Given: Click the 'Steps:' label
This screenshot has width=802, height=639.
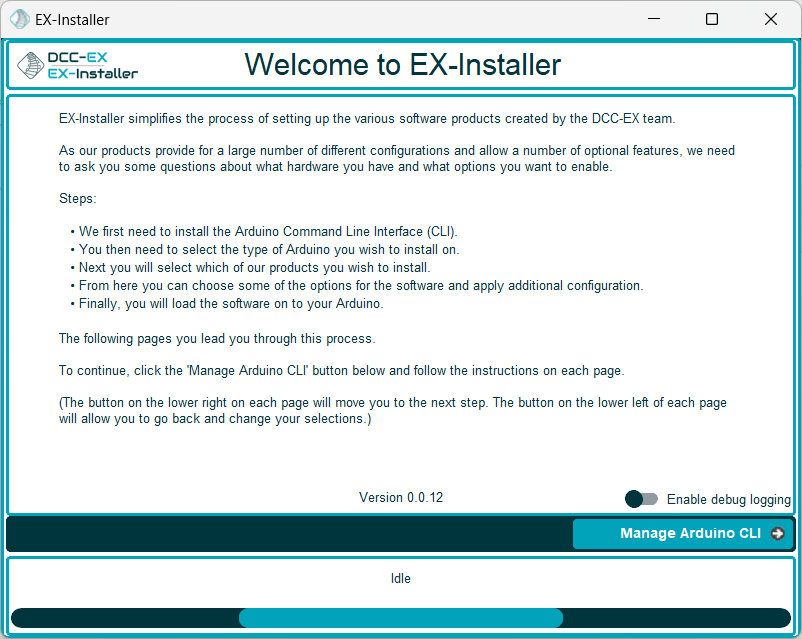Looking at the screenshot, I should pos(77,199).
